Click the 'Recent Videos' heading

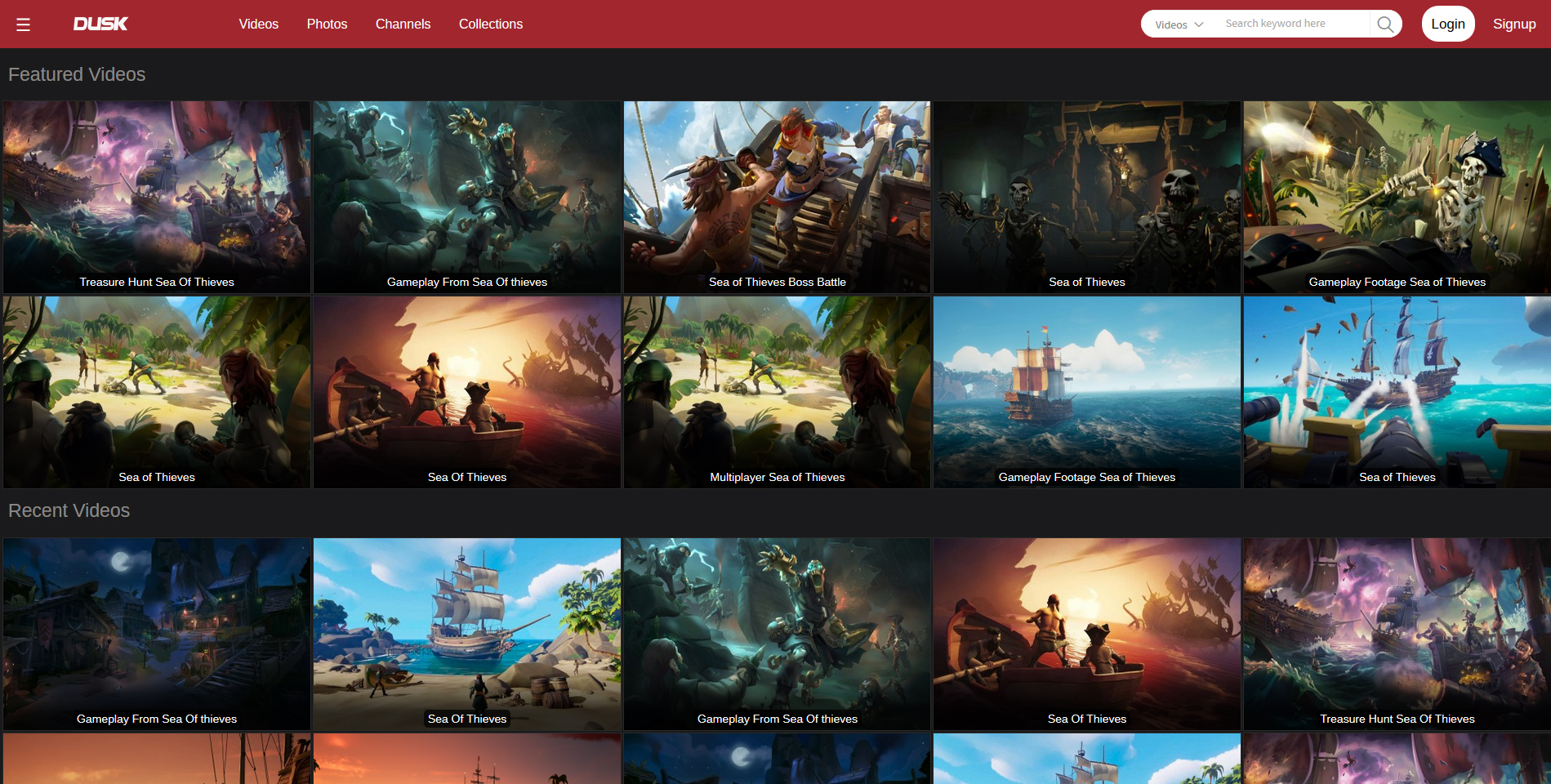(69, 510)
